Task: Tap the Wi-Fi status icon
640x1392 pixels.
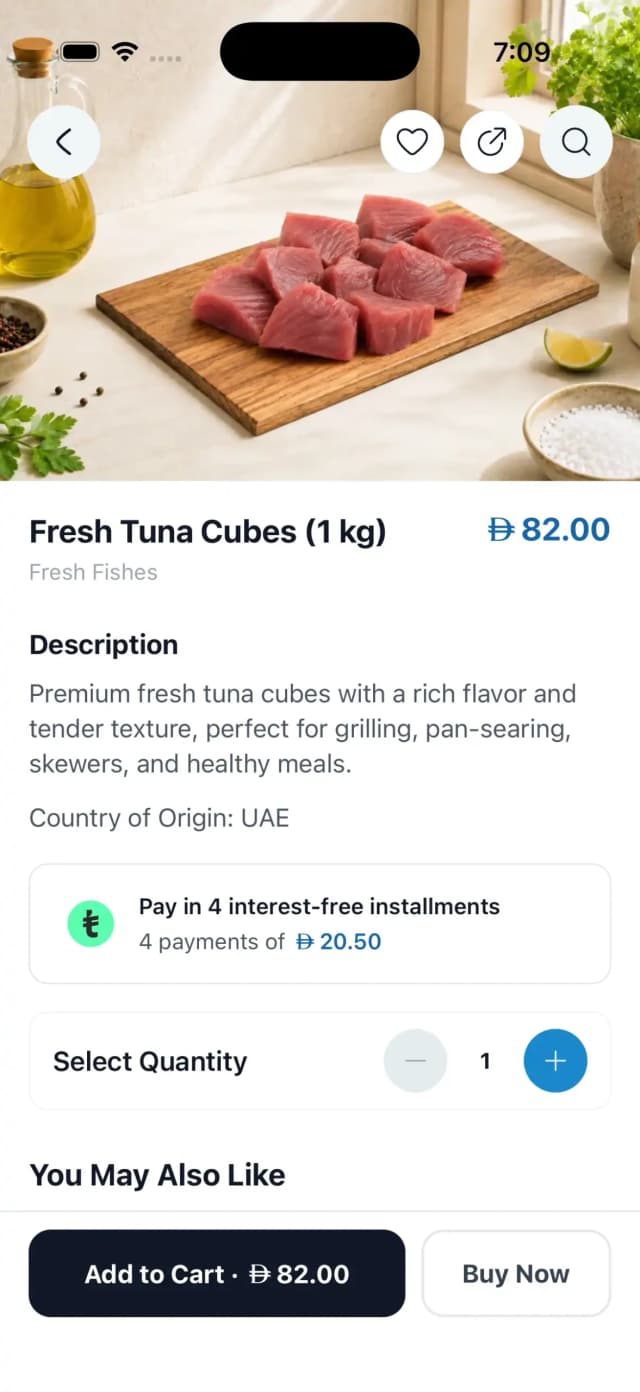Action: coord(125,52)
